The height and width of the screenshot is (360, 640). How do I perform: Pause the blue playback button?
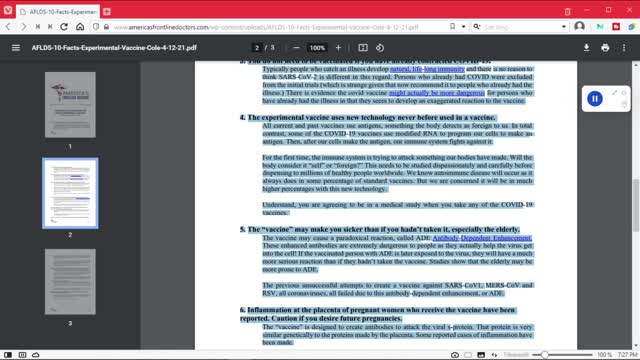pos(595,98)
